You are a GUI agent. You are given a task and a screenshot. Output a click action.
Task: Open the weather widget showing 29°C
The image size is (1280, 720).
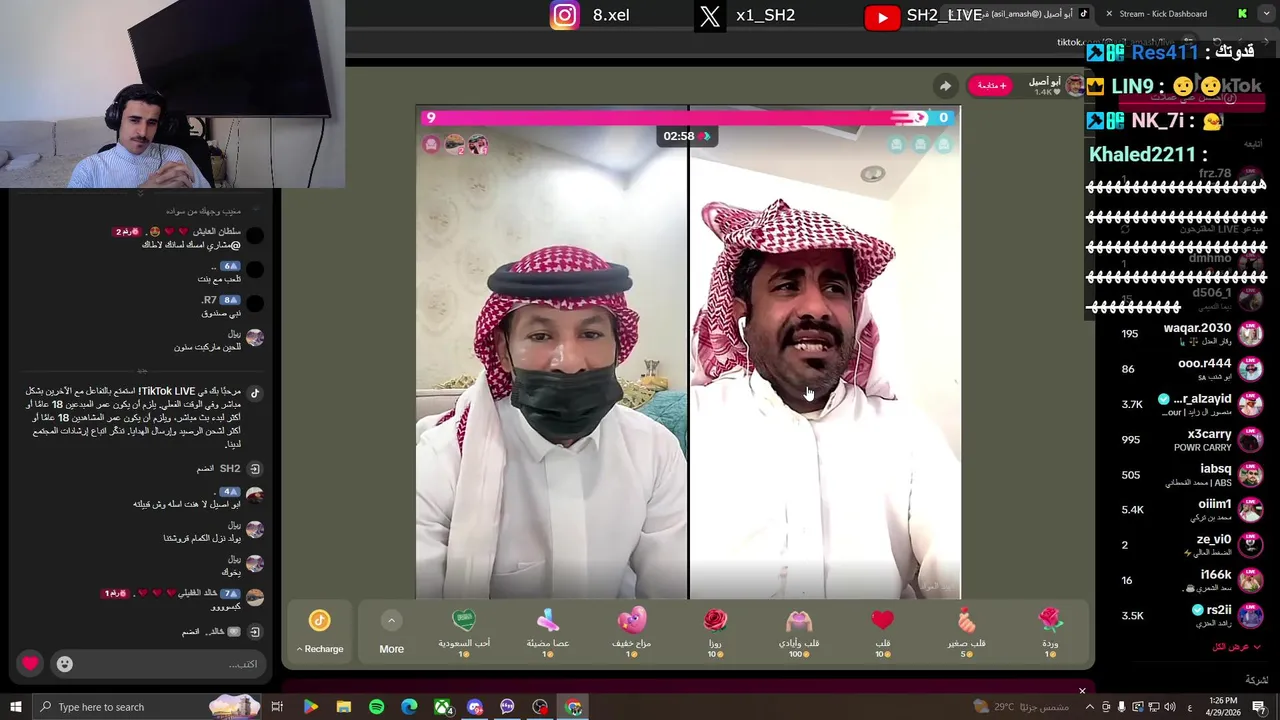1020,707
